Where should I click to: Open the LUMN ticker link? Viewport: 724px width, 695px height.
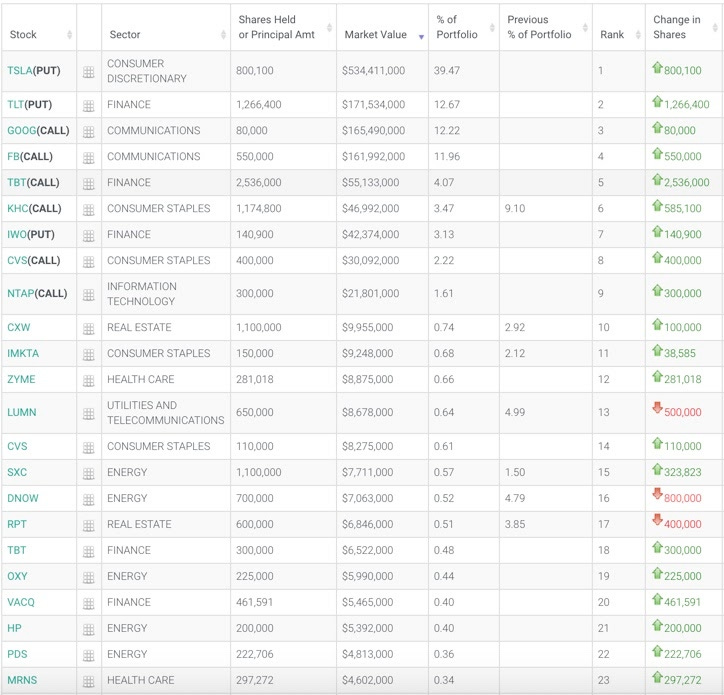tap(22, 412)
